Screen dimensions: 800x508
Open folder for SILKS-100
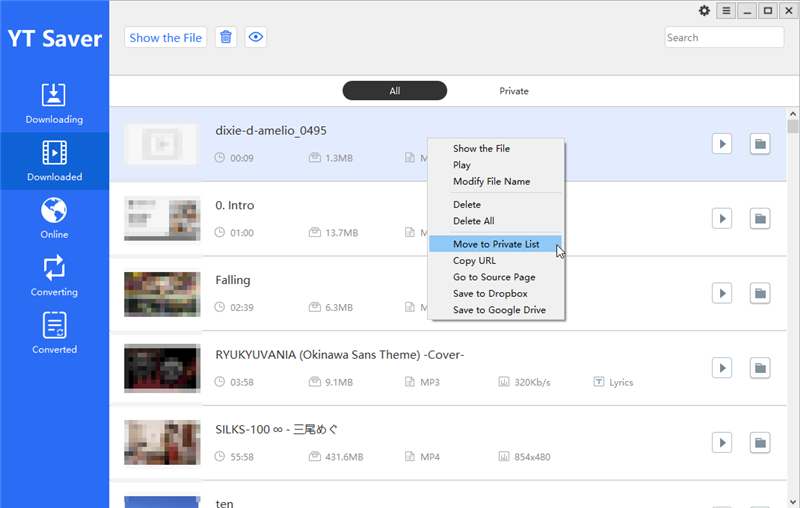(x=760, y=443)
